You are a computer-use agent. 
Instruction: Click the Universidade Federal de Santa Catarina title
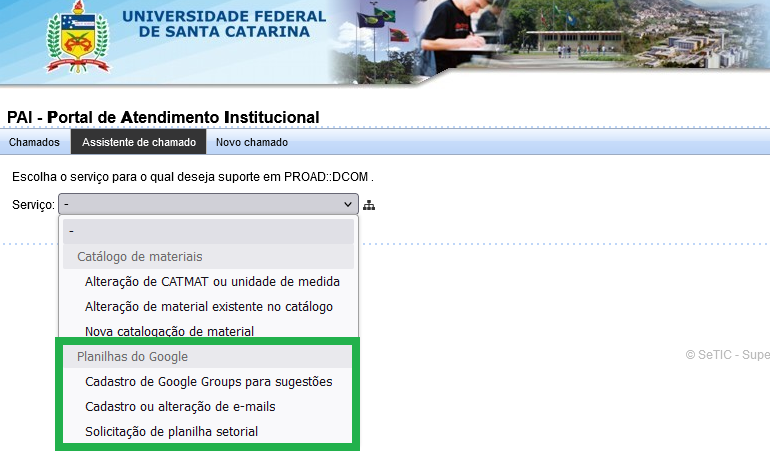pos(222,24)
